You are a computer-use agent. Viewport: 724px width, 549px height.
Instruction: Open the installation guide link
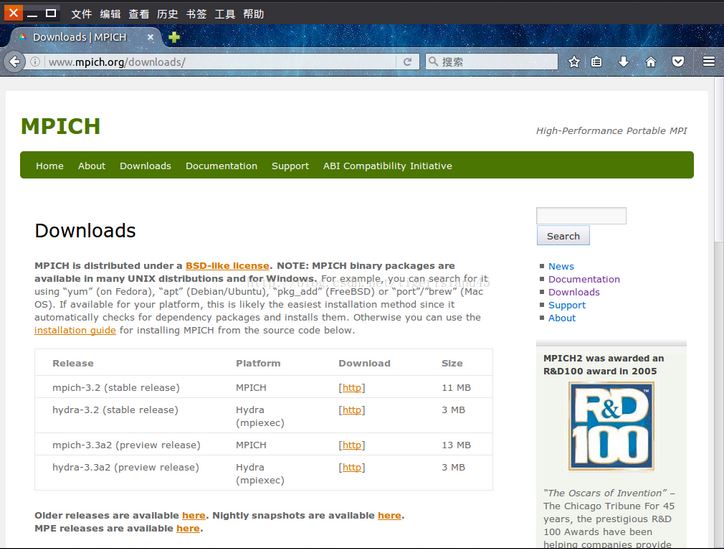pyautogui.click(x=75, y=330)
